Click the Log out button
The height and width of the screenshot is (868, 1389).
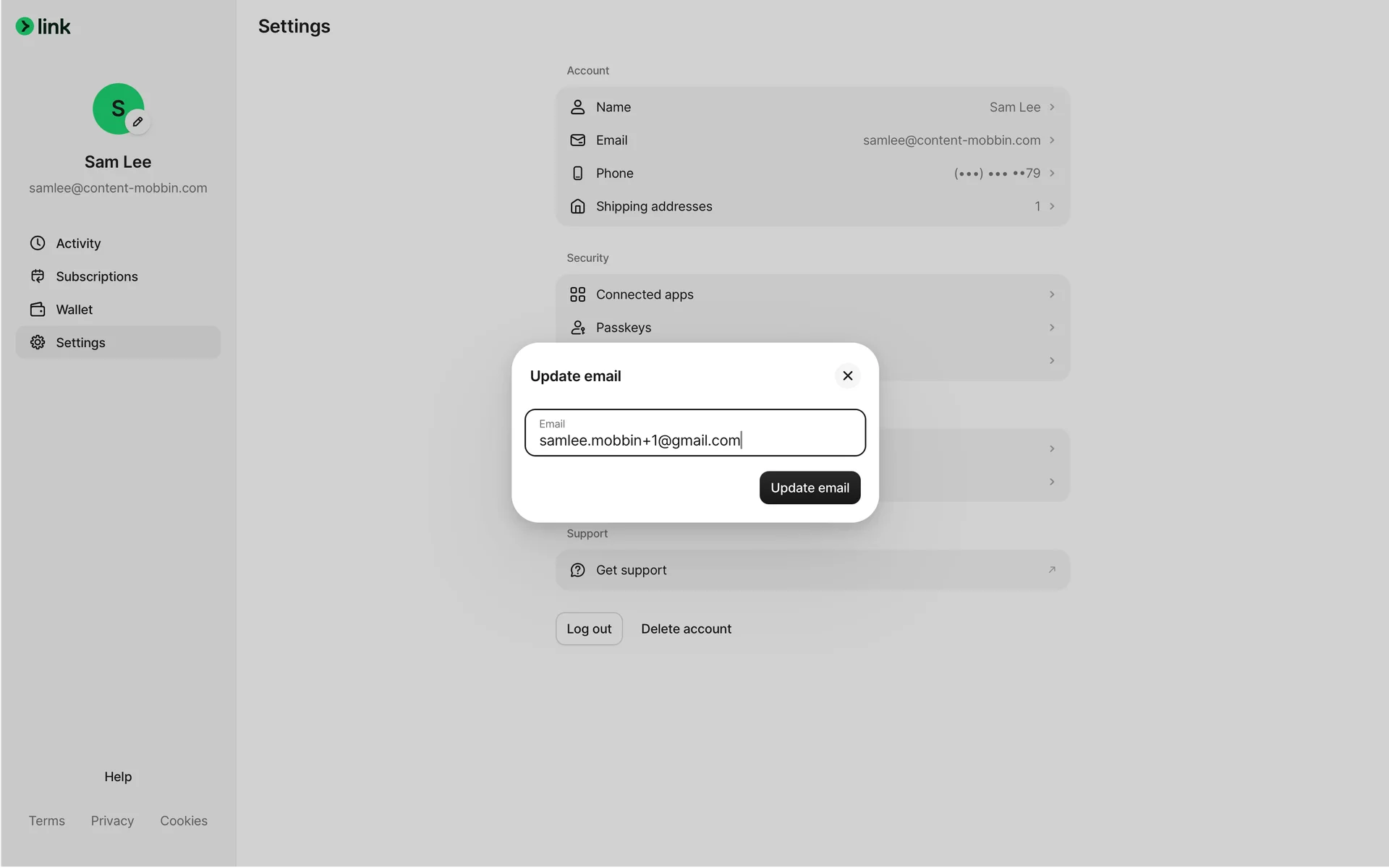point(589,629)
